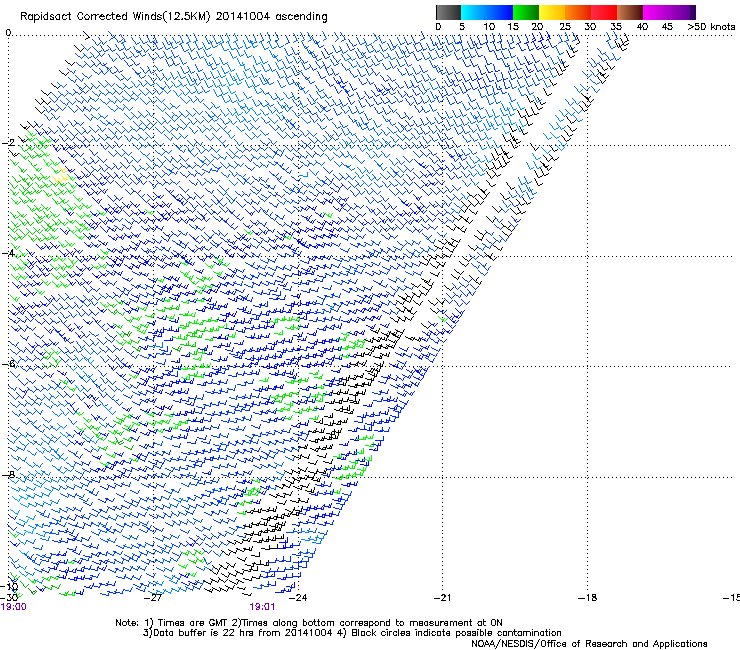The height and width of the screenshot is (650, 740).
Task: Click the red 30-35 knots color segment
Action: point(604,12)
